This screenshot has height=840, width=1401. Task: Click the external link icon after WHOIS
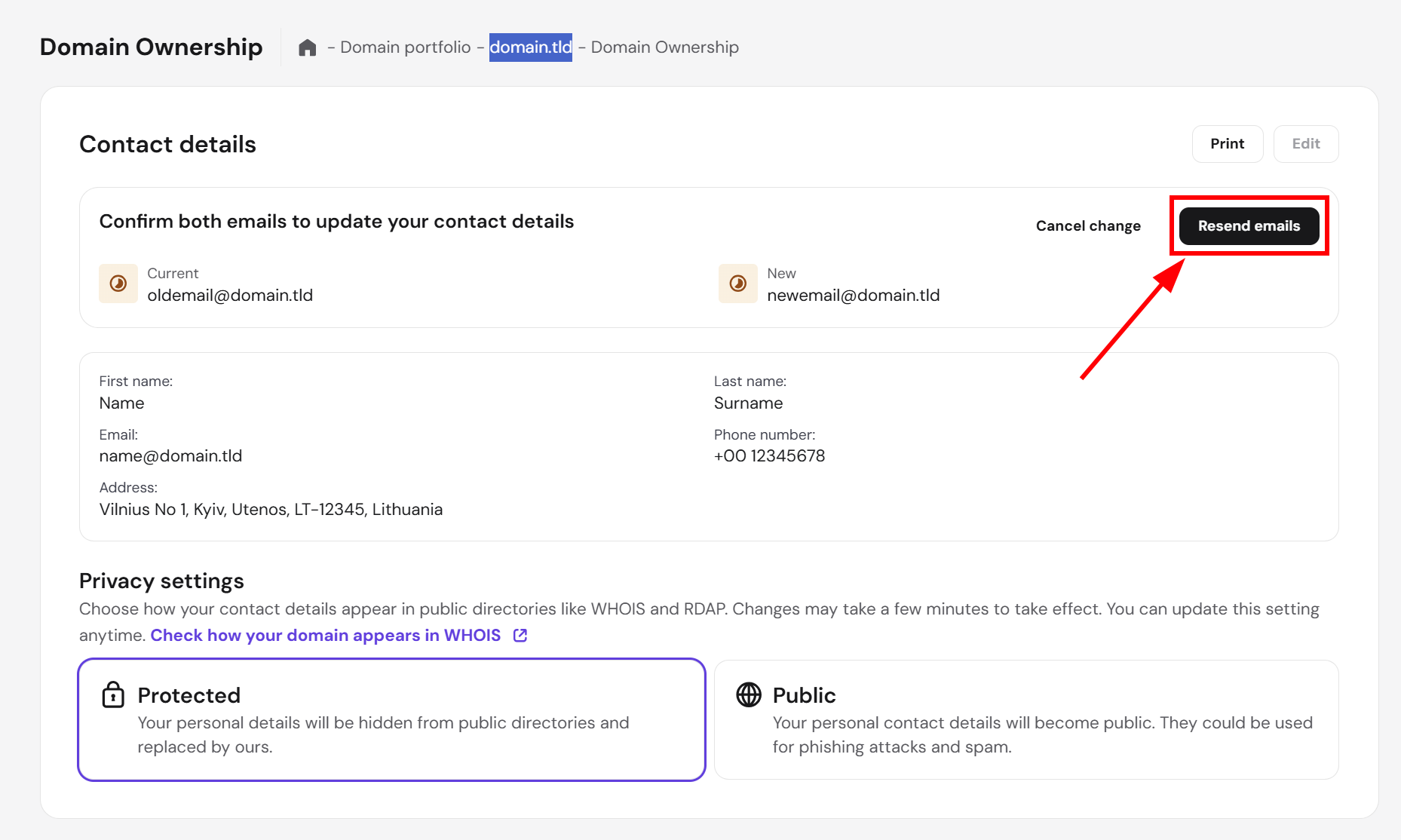tap(520, 636)
